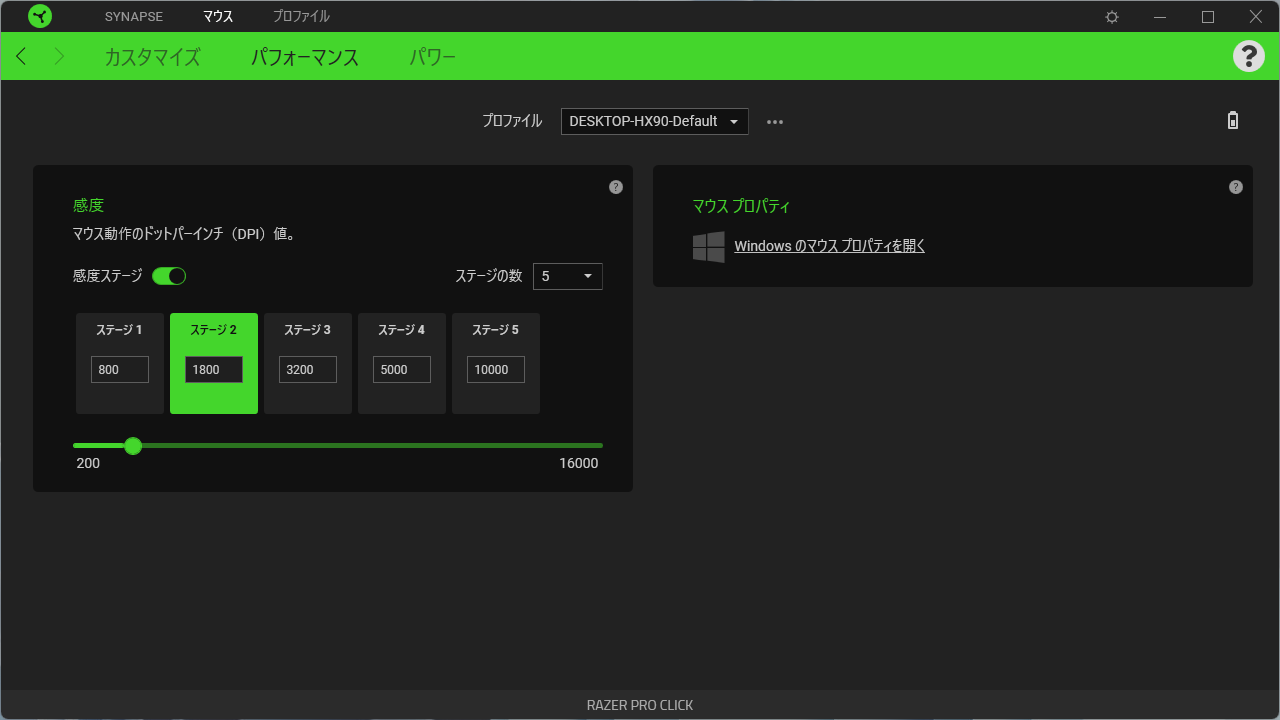This screenshot has width=1280, height=720.
Task: Switch to the SYNAPSE tab
Action: tap(134, 17)
